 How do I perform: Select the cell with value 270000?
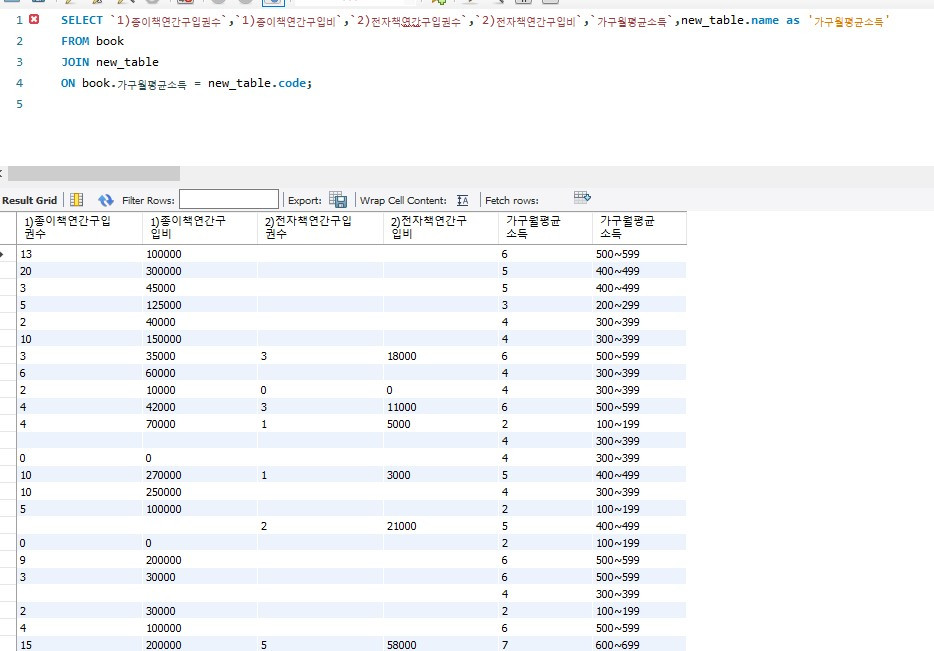tap(200, 475)
